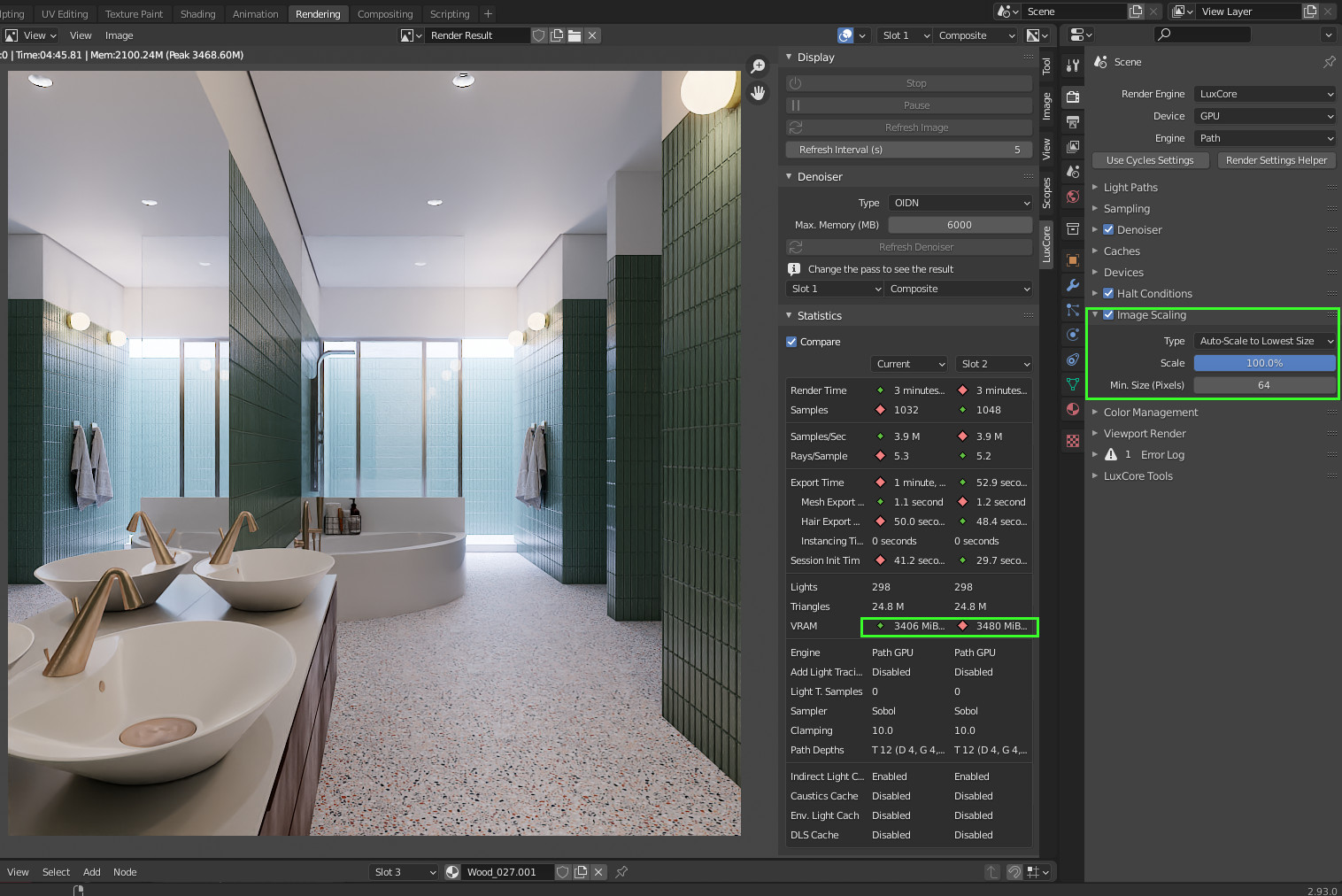Click the Render Settings Helper button

[x=1276, y=160]
